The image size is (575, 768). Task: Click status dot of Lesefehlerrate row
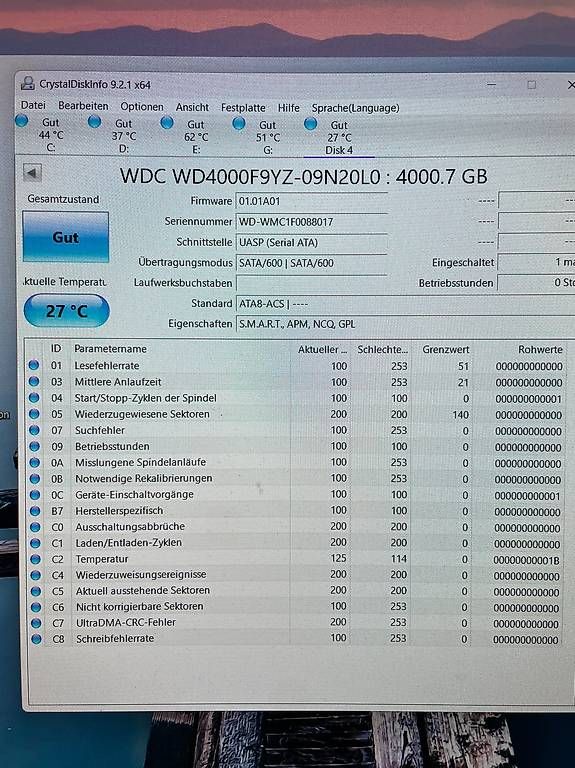tap(33, 365)
